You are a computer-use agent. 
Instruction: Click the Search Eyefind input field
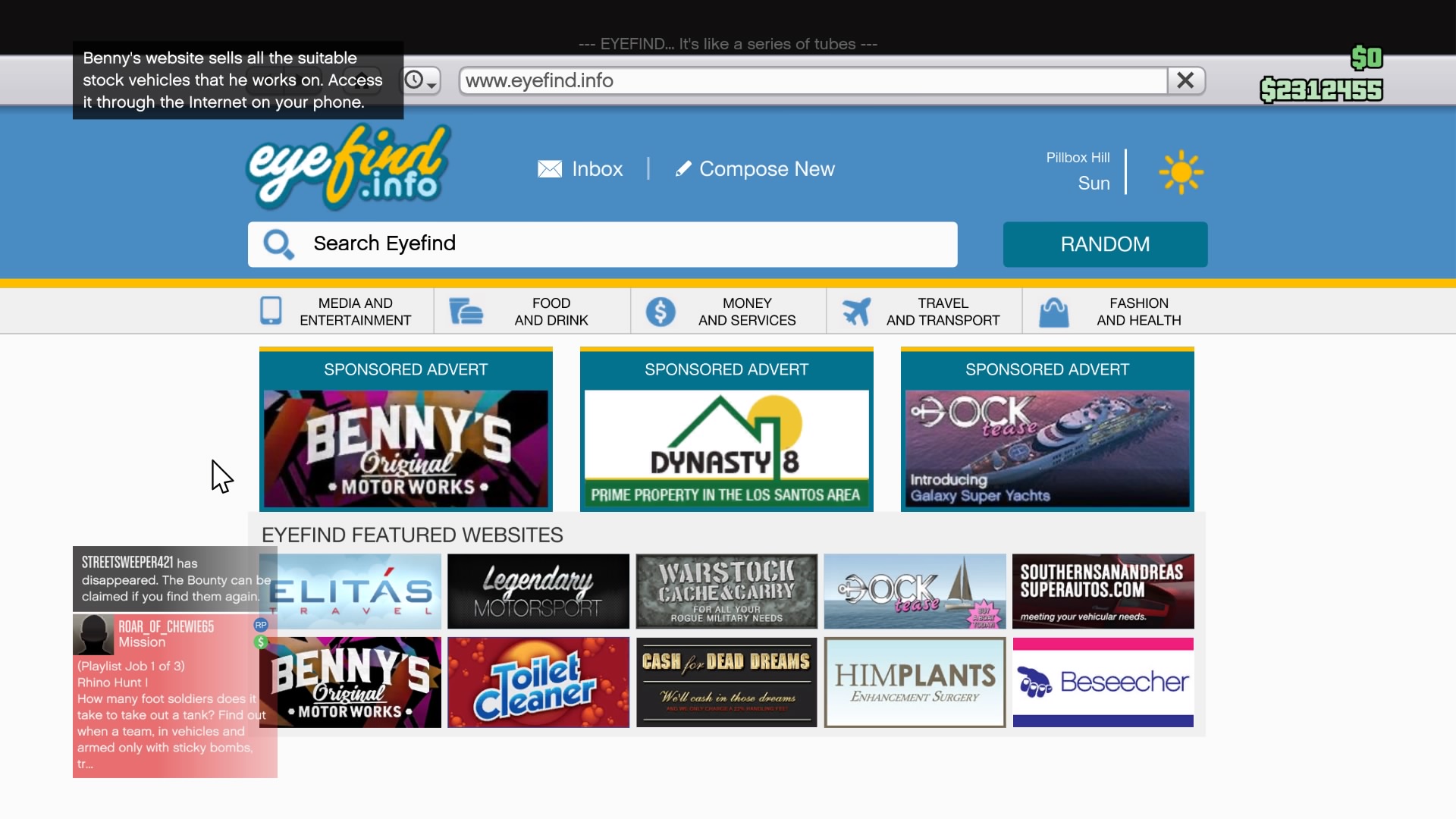pyautogui.click(x=602, y=243)
